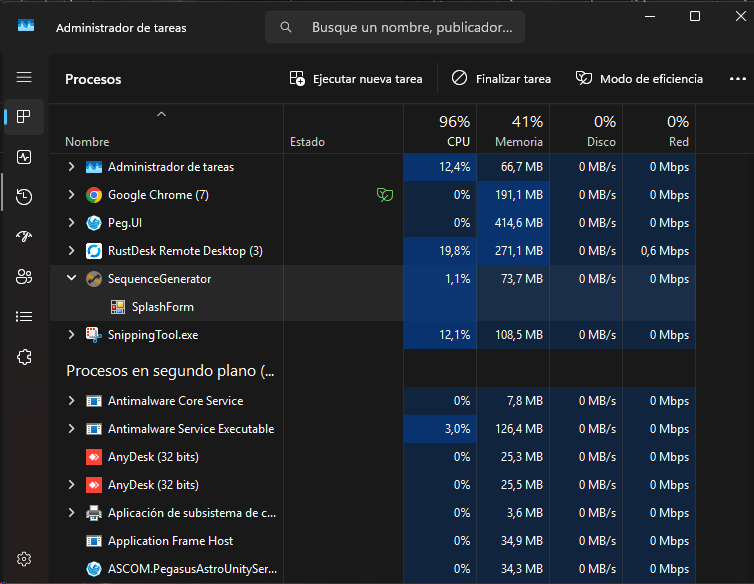754x584 pixels.
Task: Click Finalizar tarea button
Action: point(501,78)
